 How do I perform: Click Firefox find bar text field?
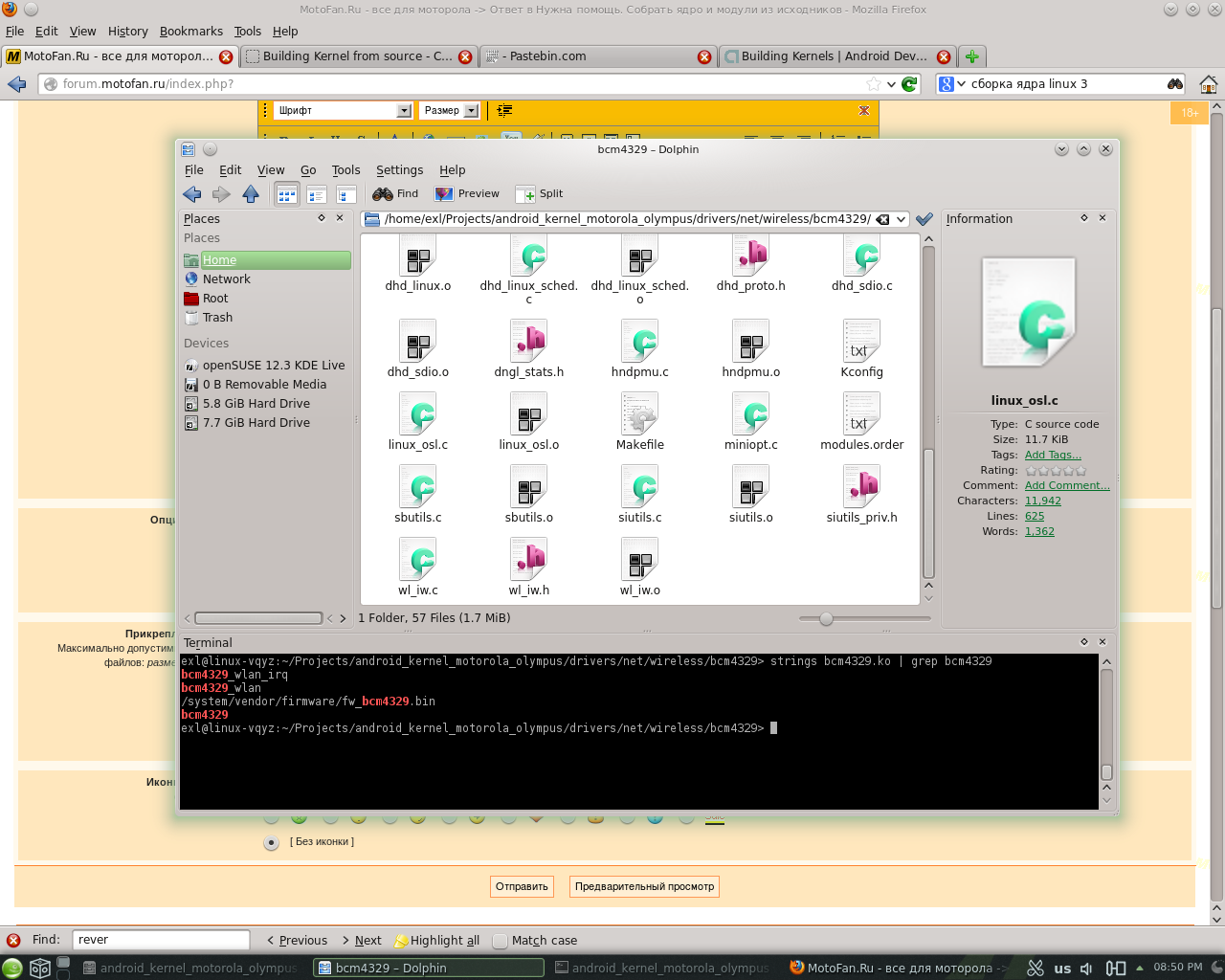point(161,940)
